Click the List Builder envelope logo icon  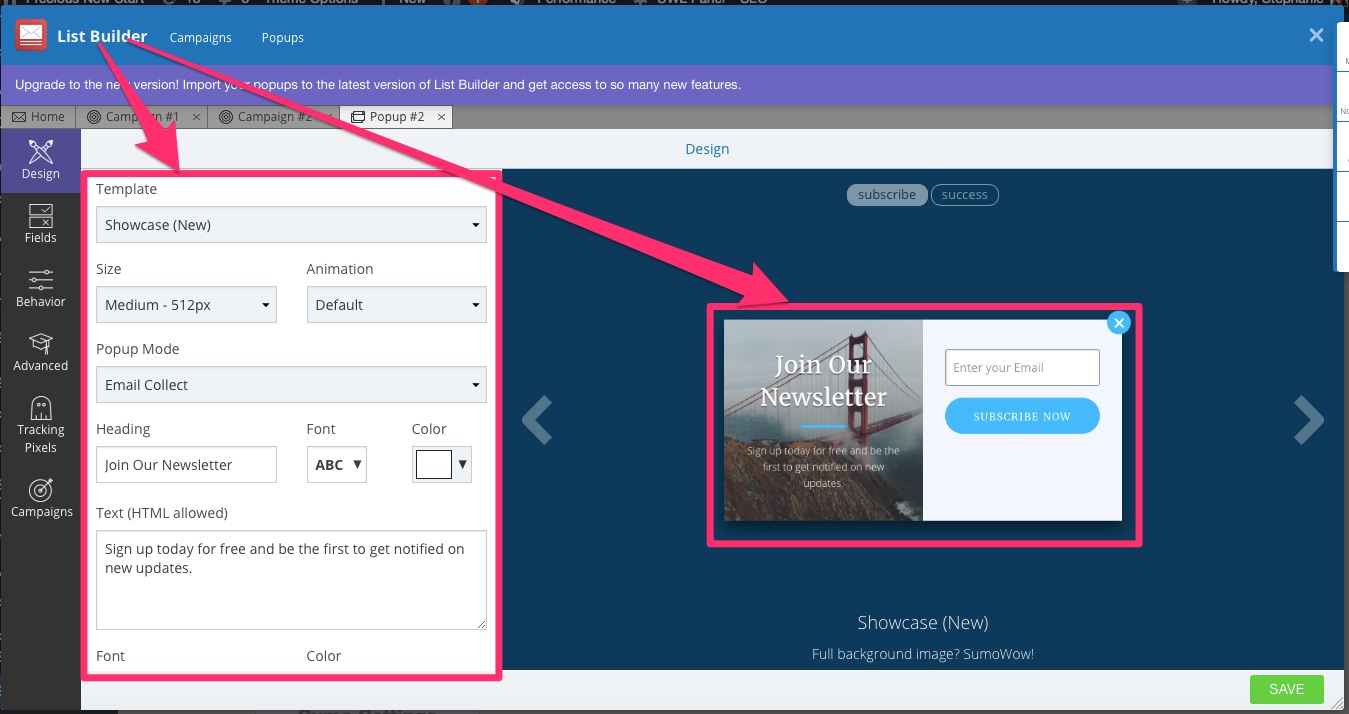(x=31, y=36)
